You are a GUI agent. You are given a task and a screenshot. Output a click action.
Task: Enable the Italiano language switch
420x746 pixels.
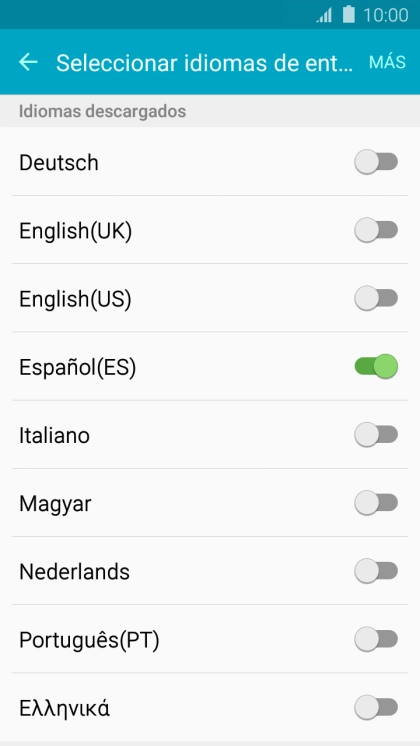376,435
